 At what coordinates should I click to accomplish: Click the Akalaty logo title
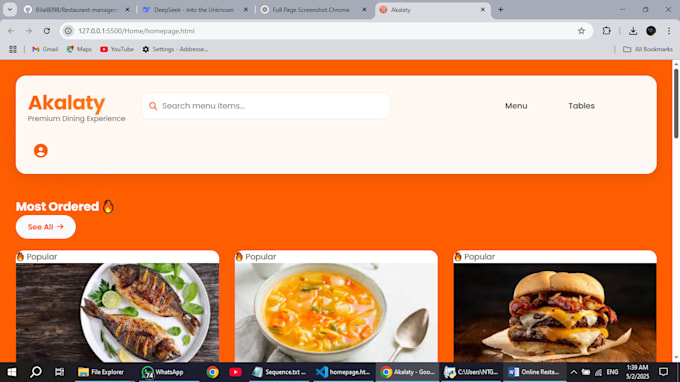(66, 103)
